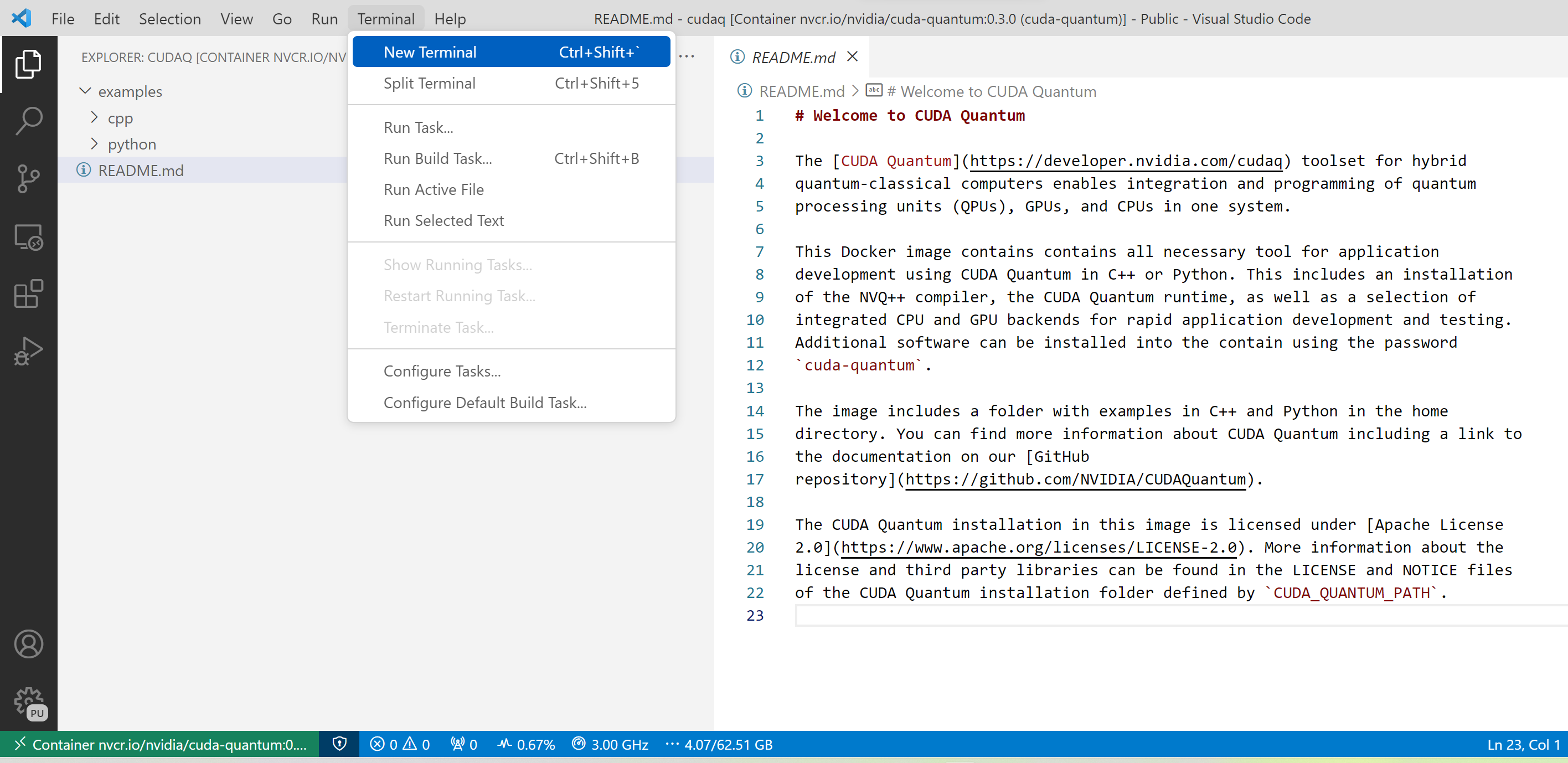The width and height of the screenshot is (1568, 763).
Task: Click Ln 23, Col 1 status item
Action: [1523, 744]
